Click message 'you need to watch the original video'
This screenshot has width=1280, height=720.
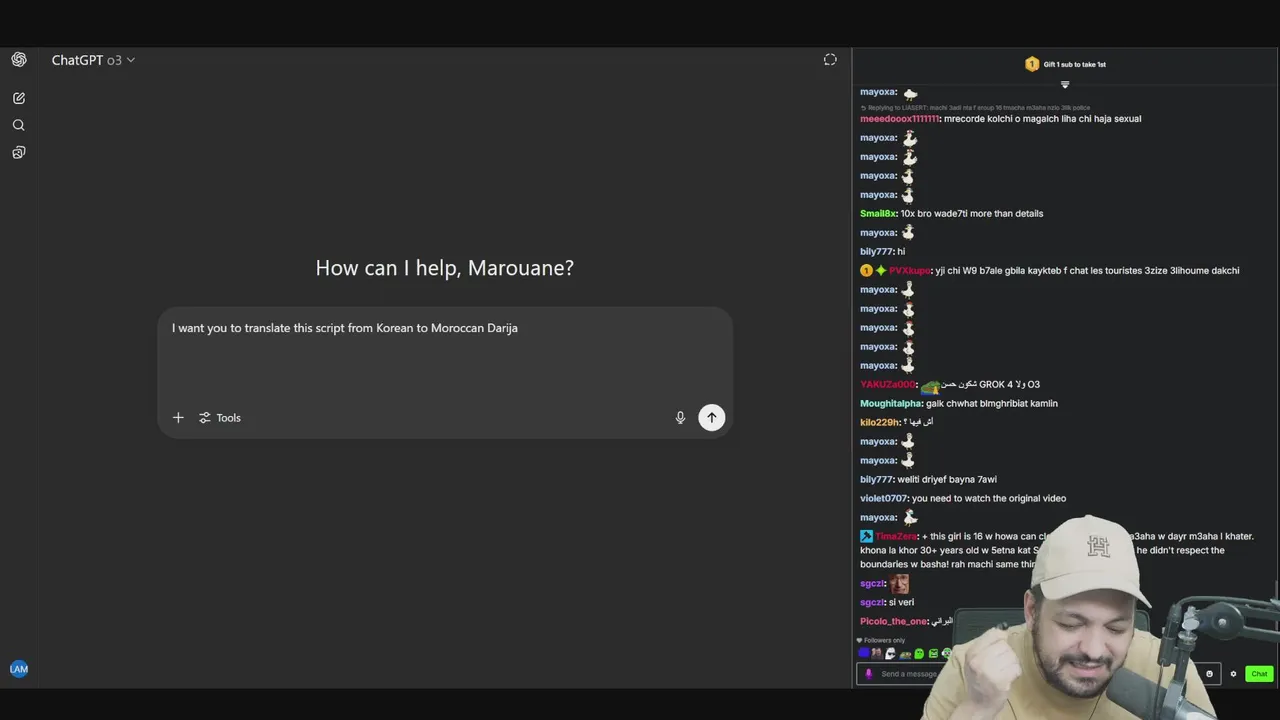pyautogui.click(x=989, y=499)
